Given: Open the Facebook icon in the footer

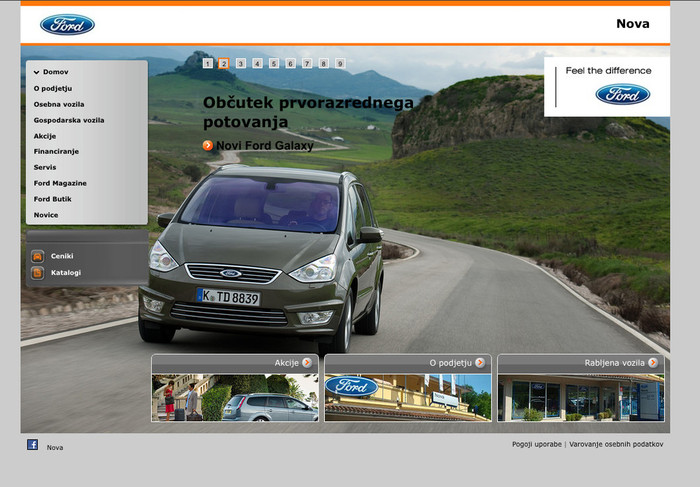Looking at the screenshot, I should 32,444.
